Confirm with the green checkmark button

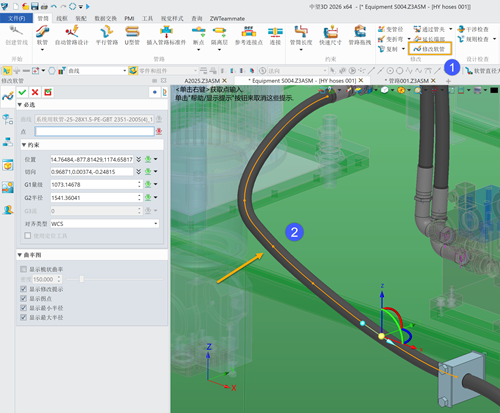coord(22,92)
